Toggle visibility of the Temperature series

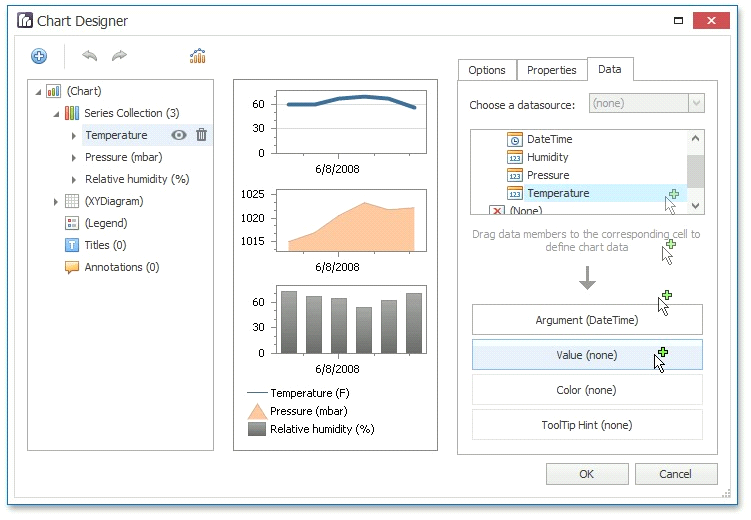pyautogui.click(x=179, y=135)
